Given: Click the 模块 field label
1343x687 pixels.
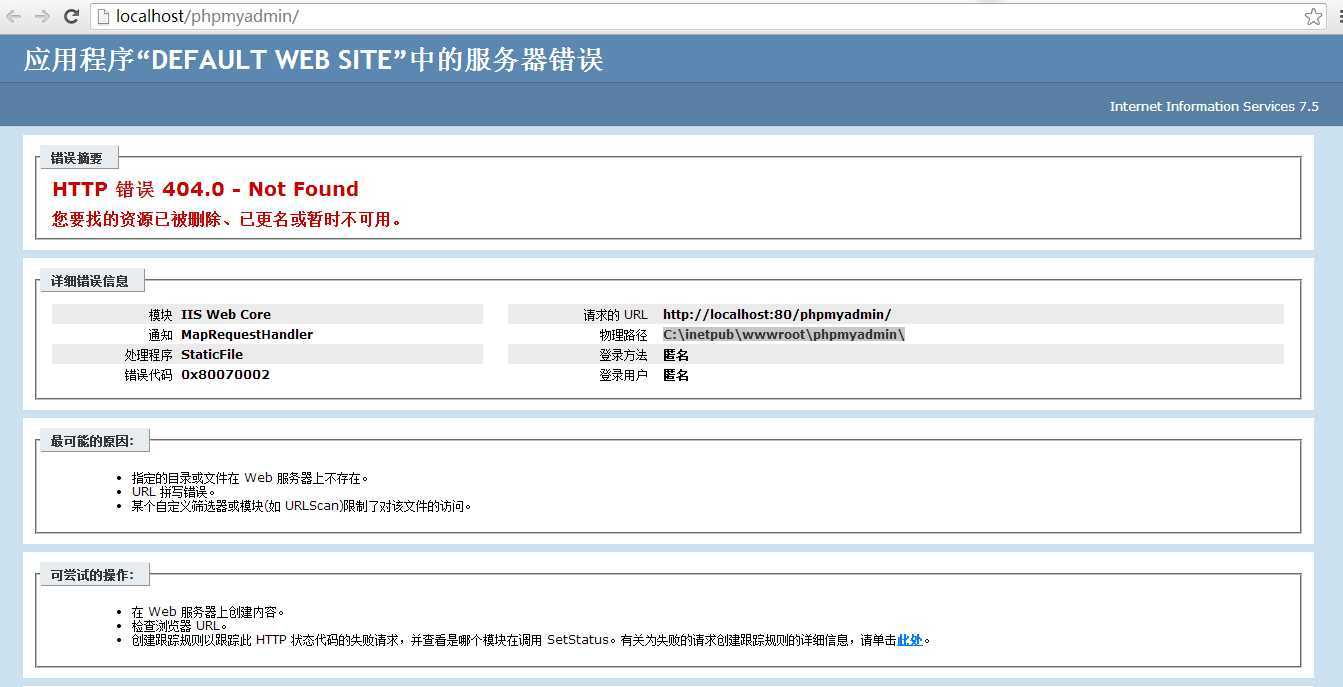Looking at the screenshot, I should [160, 315].
